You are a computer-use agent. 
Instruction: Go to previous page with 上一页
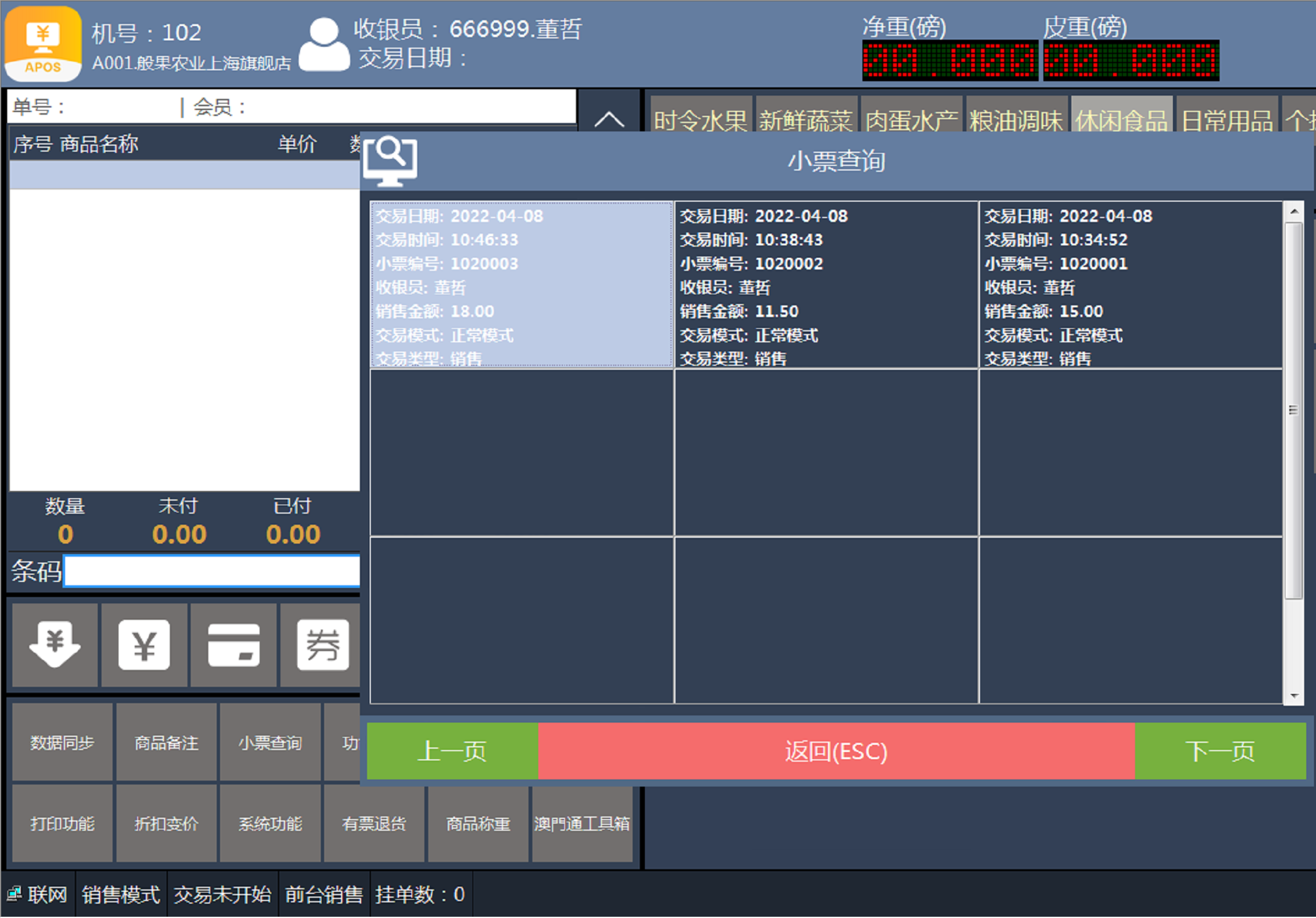pos(452,751)
